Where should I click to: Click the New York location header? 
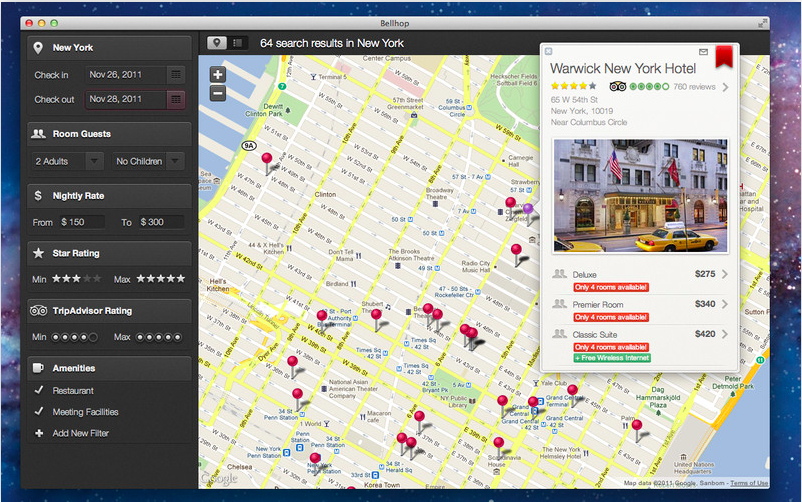(109, 48)
